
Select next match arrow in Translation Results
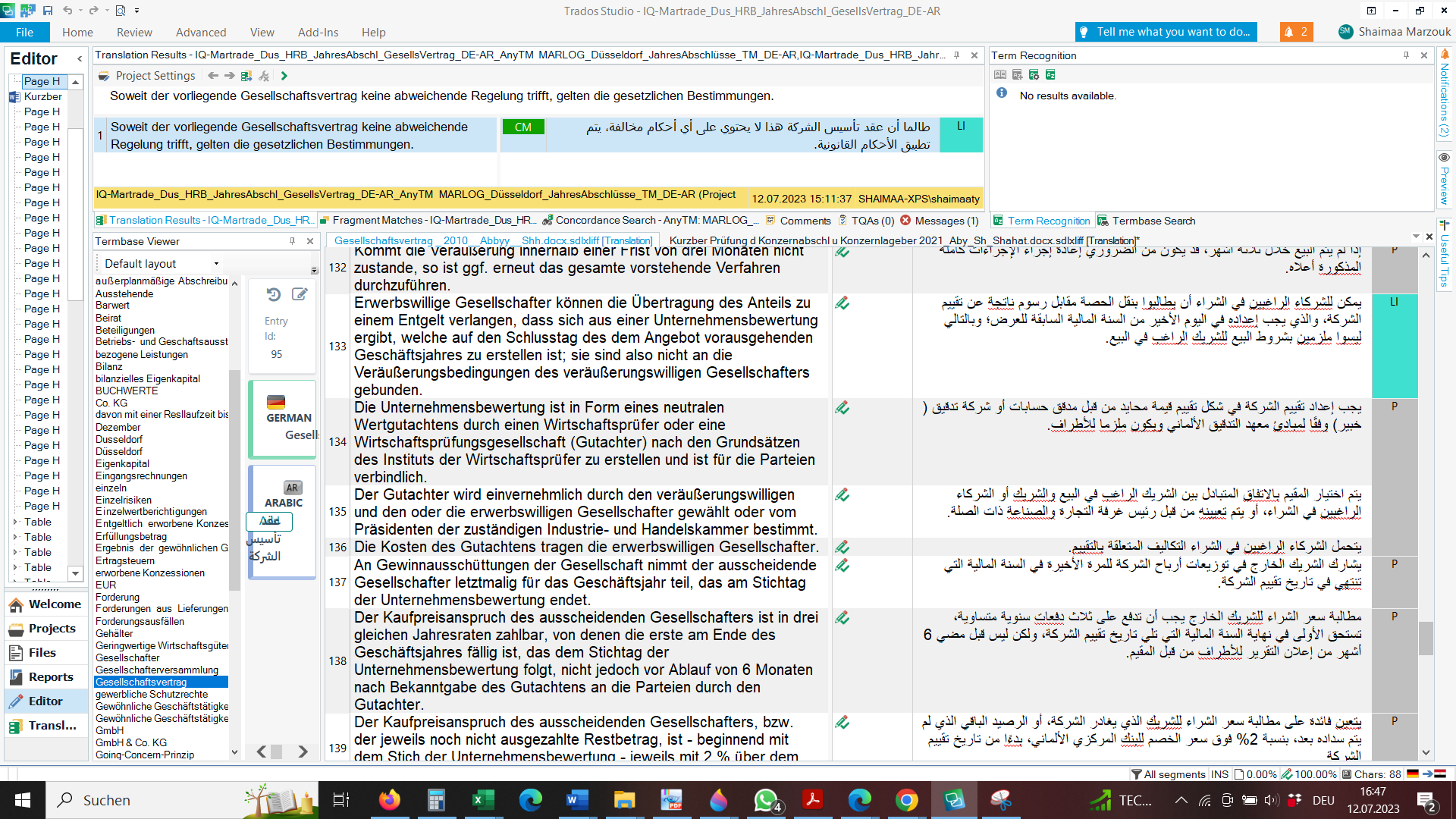click(229, 76)
